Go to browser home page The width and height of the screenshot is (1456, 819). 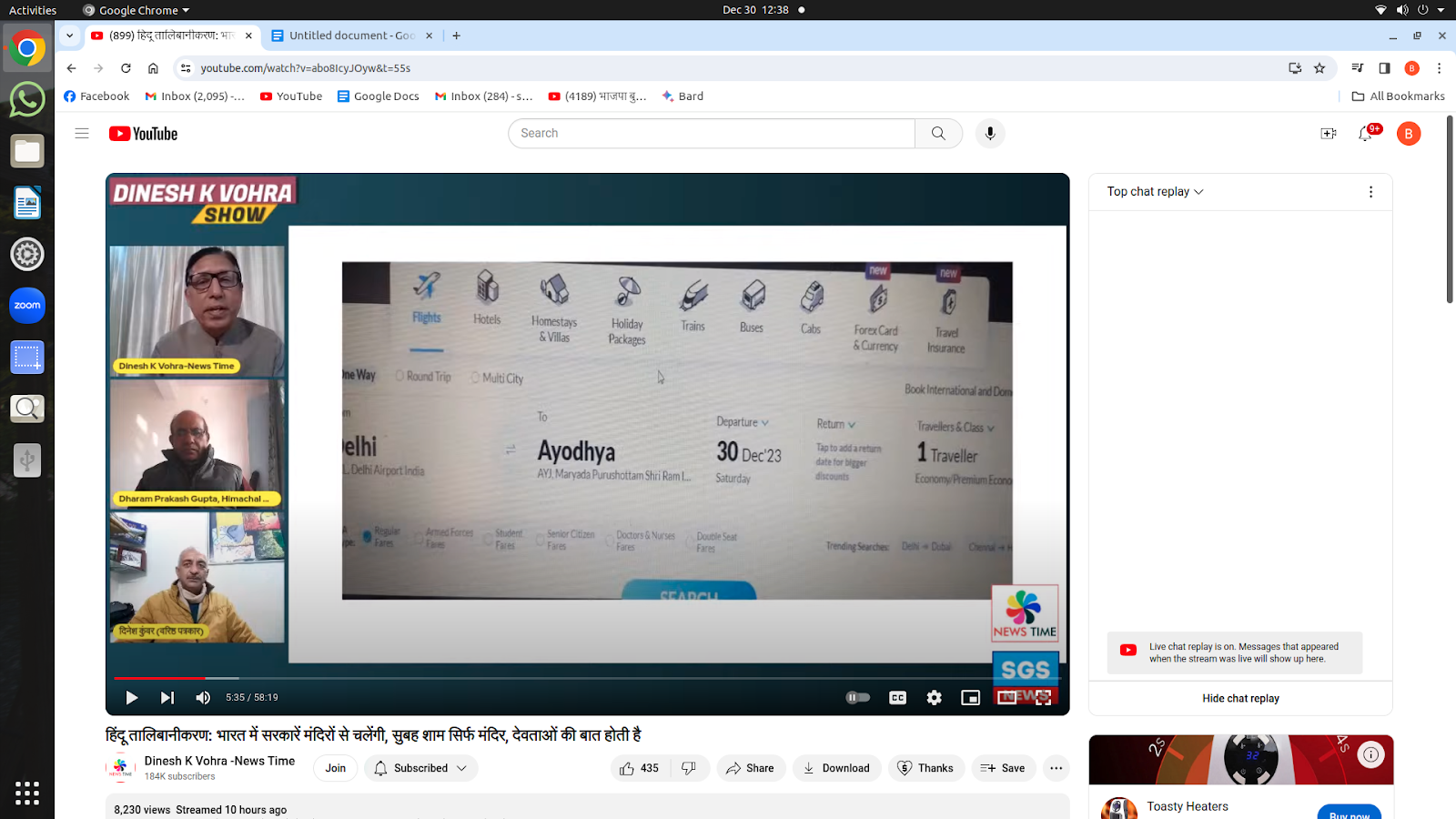[153, 68]
